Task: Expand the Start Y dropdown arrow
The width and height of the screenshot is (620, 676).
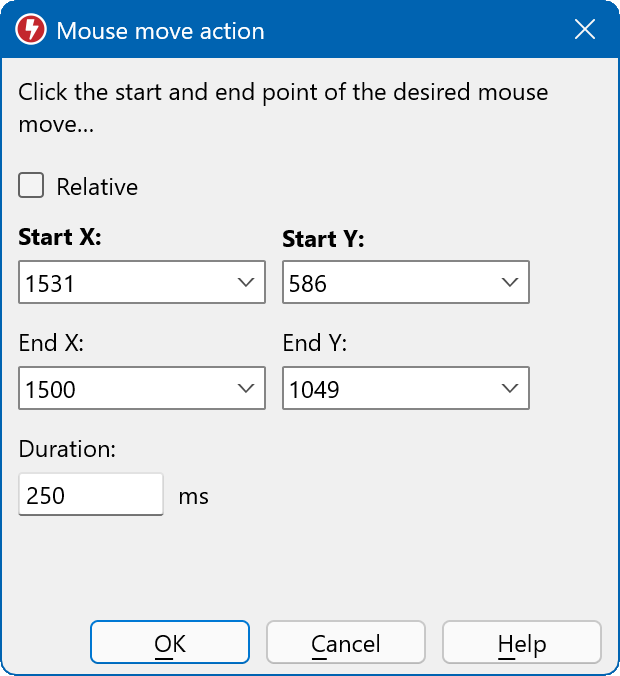Action: [510, 283]
